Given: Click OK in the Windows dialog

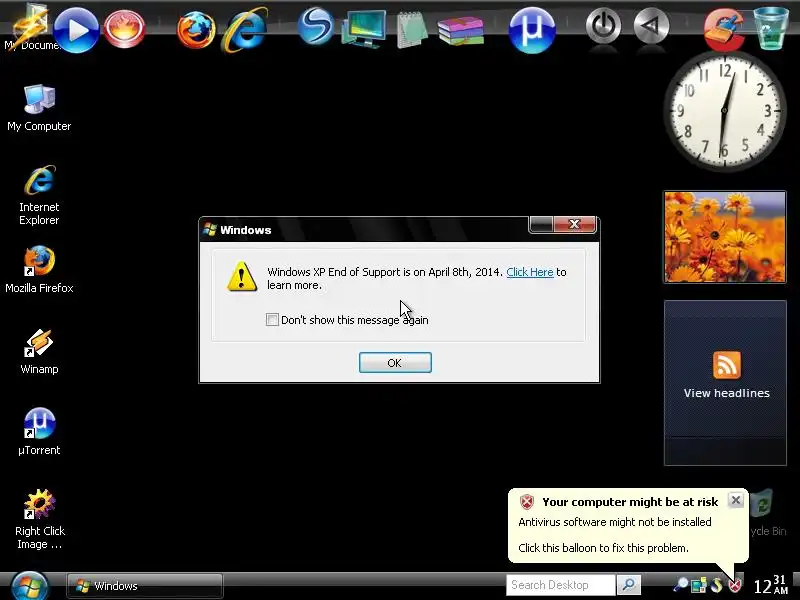Looking at the screenshot, I should click(395, 363).
